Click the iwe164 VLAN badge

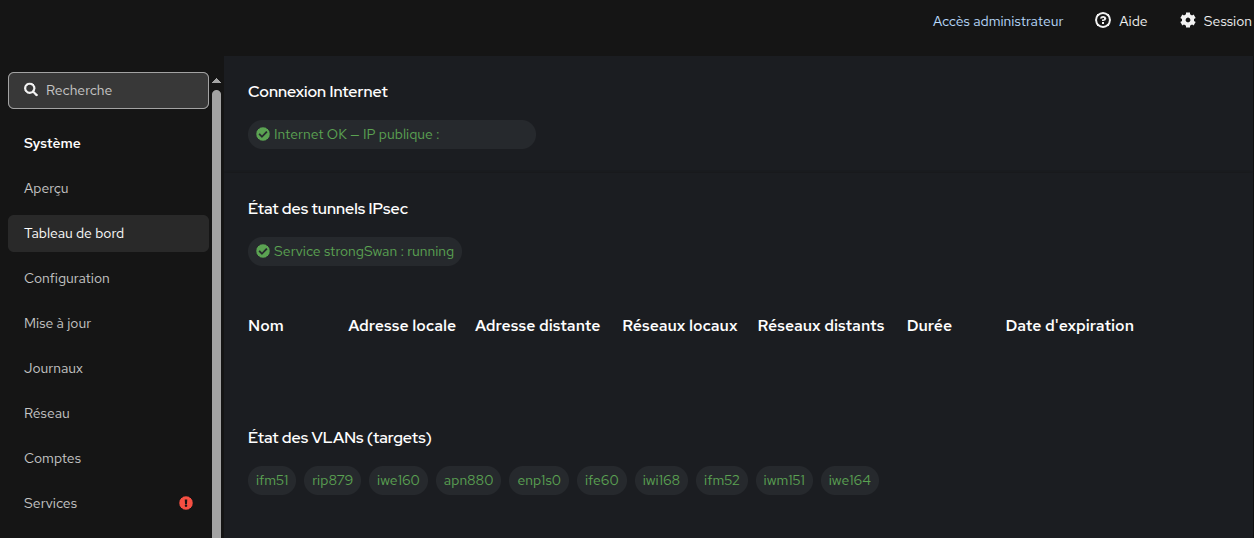(x=850, y=480)
